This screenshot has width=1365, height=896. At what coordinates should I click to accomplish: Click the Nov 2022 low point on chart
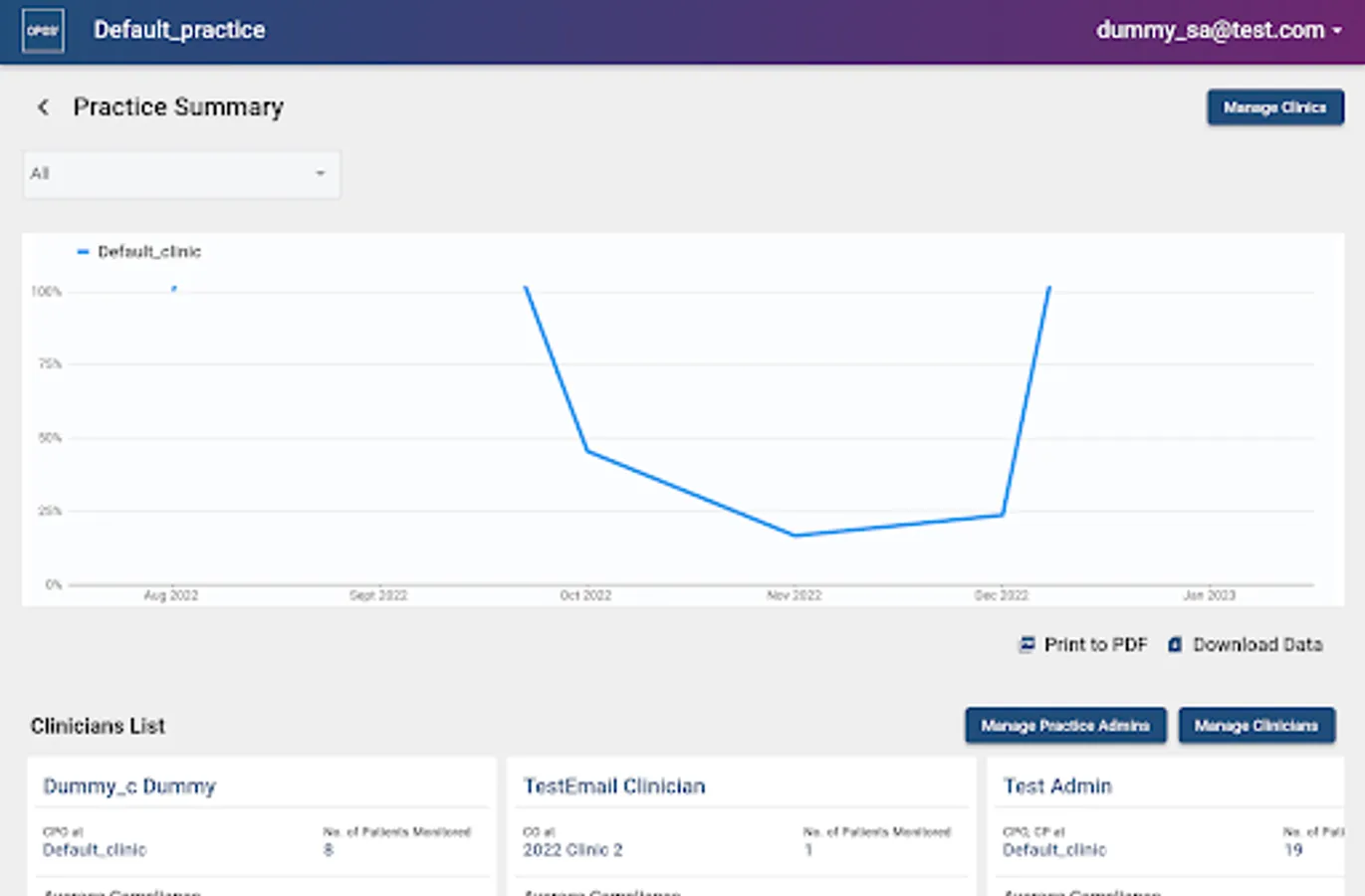[795, 536]
